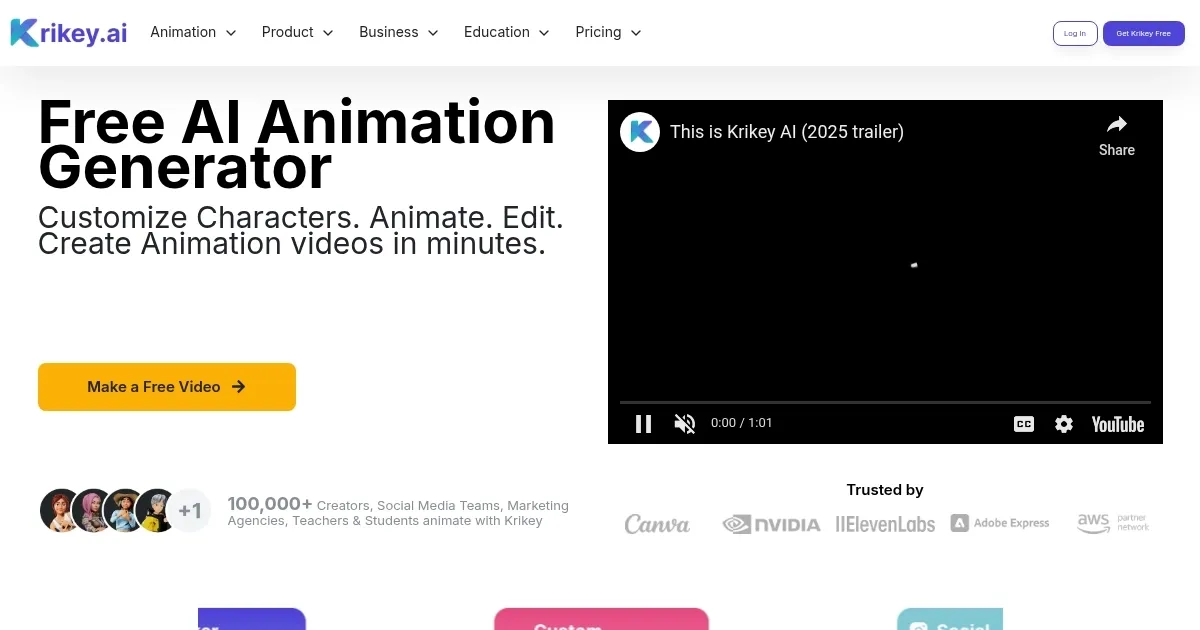The height and width of the screenshot is (630, 1200).
Task: Open the Education menu
Action: [506, 32]
